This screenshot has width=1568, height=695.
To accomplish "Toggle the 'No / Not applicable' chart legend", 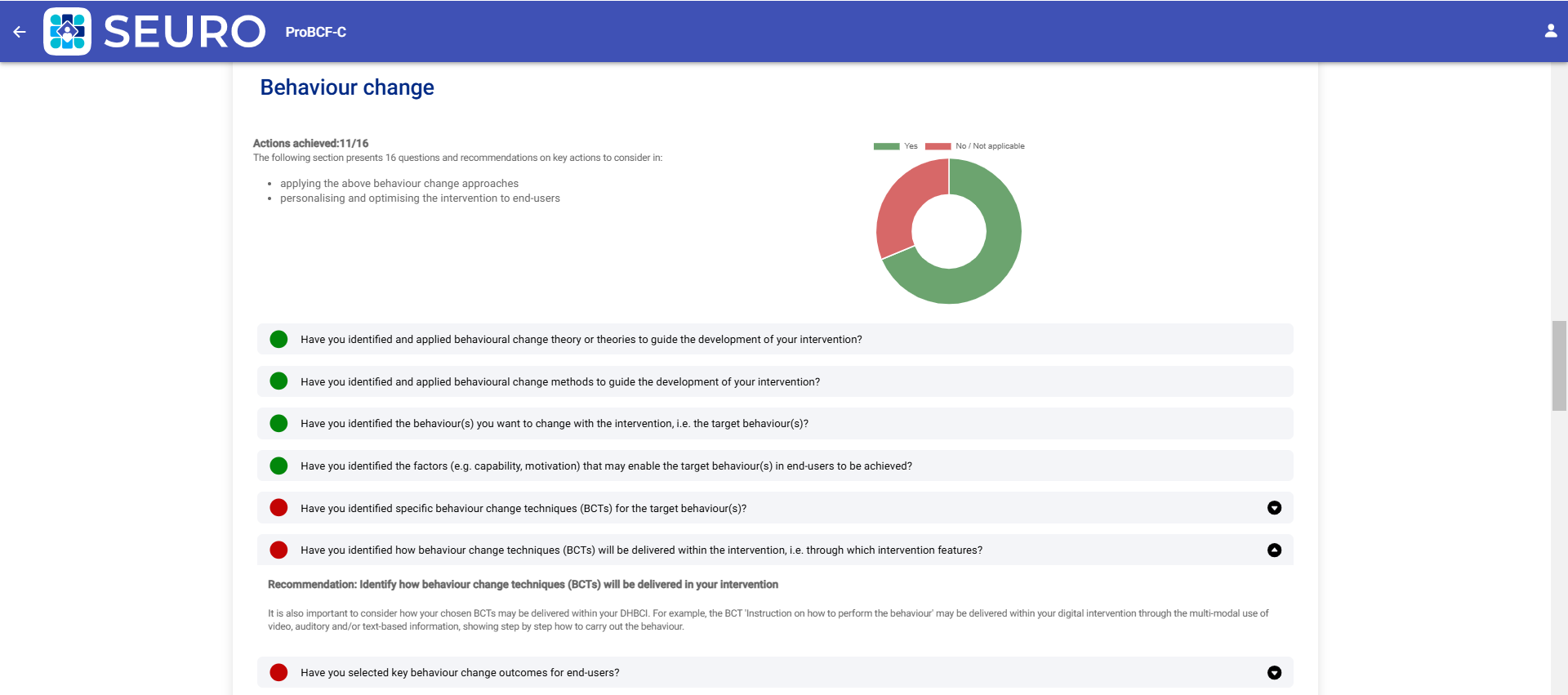I will 975,146.
